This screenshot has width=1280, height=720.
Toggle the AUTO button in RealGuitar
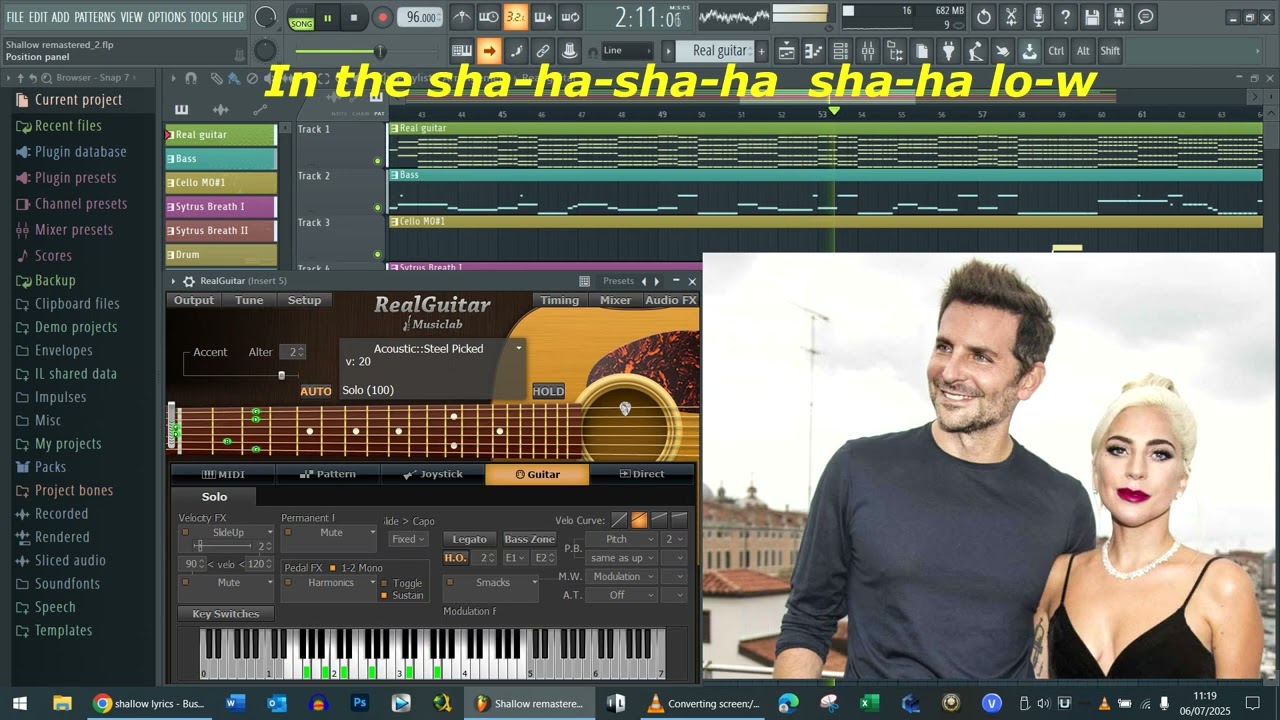[x=316, y=391]
